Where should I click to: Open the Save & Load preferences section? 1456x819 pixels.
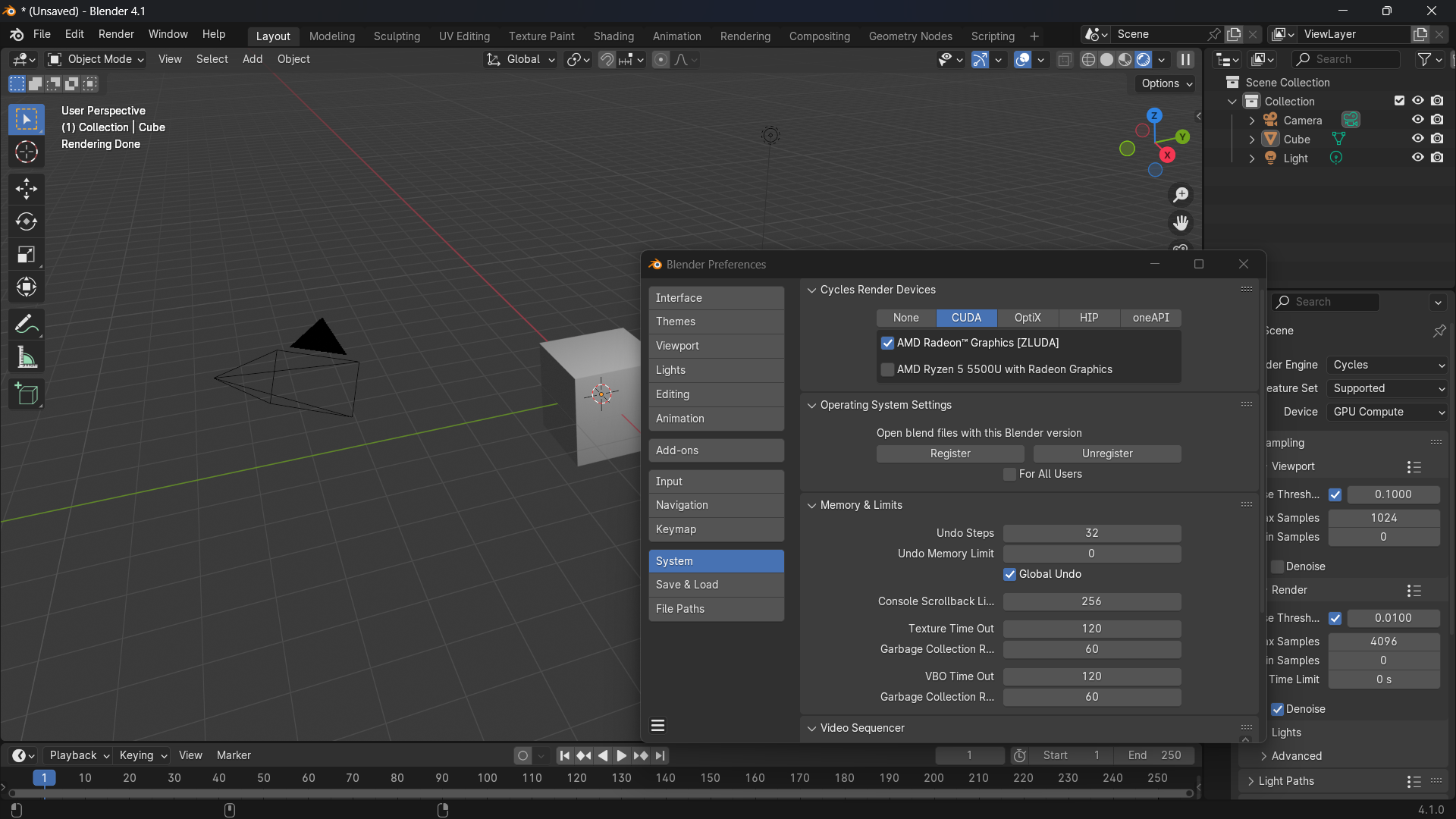[x=716, y=585]
